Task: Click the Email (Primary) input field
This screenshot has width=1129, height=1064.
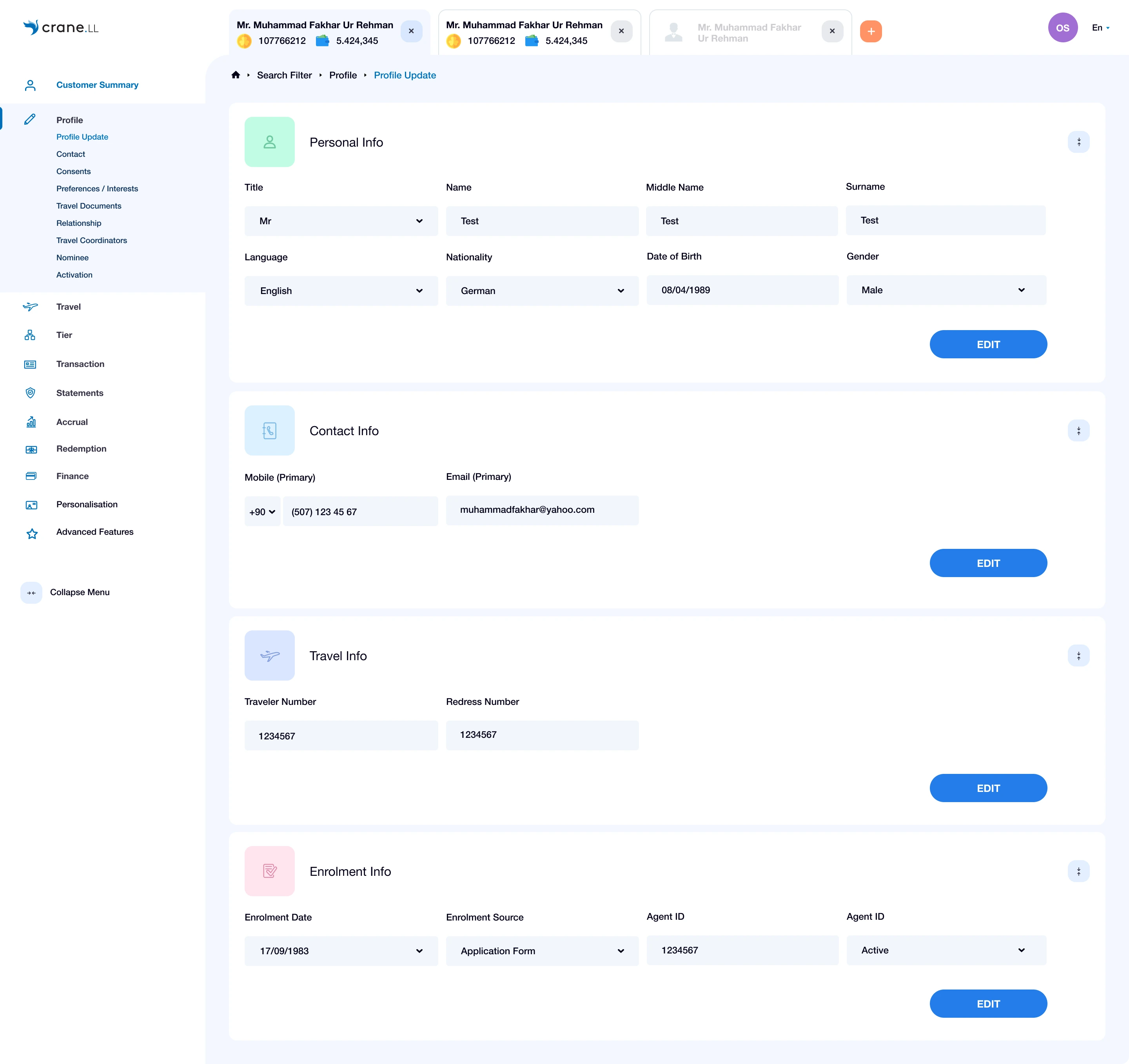Action: tap(542, 510)
